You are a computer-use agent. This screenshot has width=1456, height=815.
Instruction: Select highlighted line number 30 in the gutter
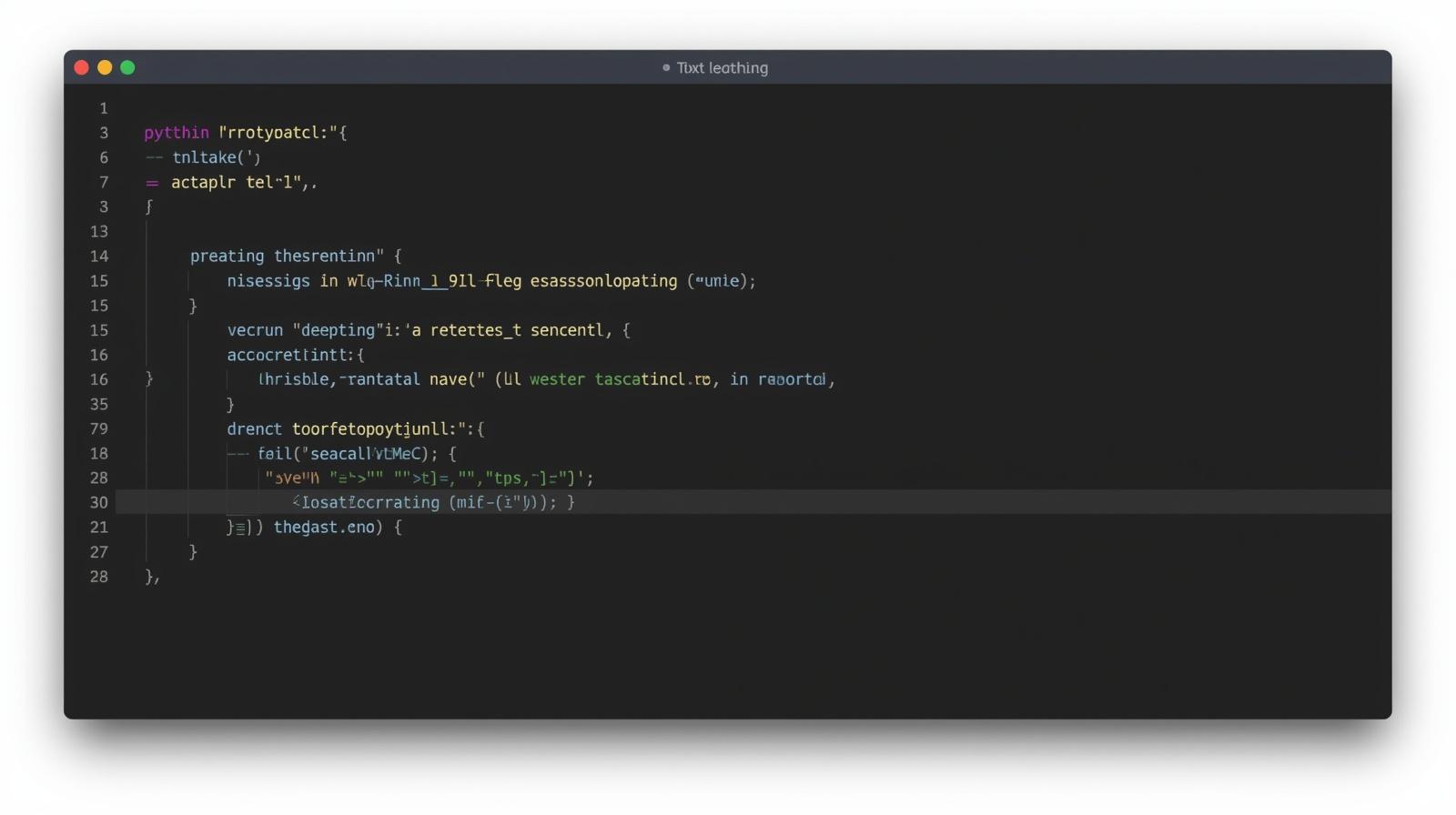[99, 502]
